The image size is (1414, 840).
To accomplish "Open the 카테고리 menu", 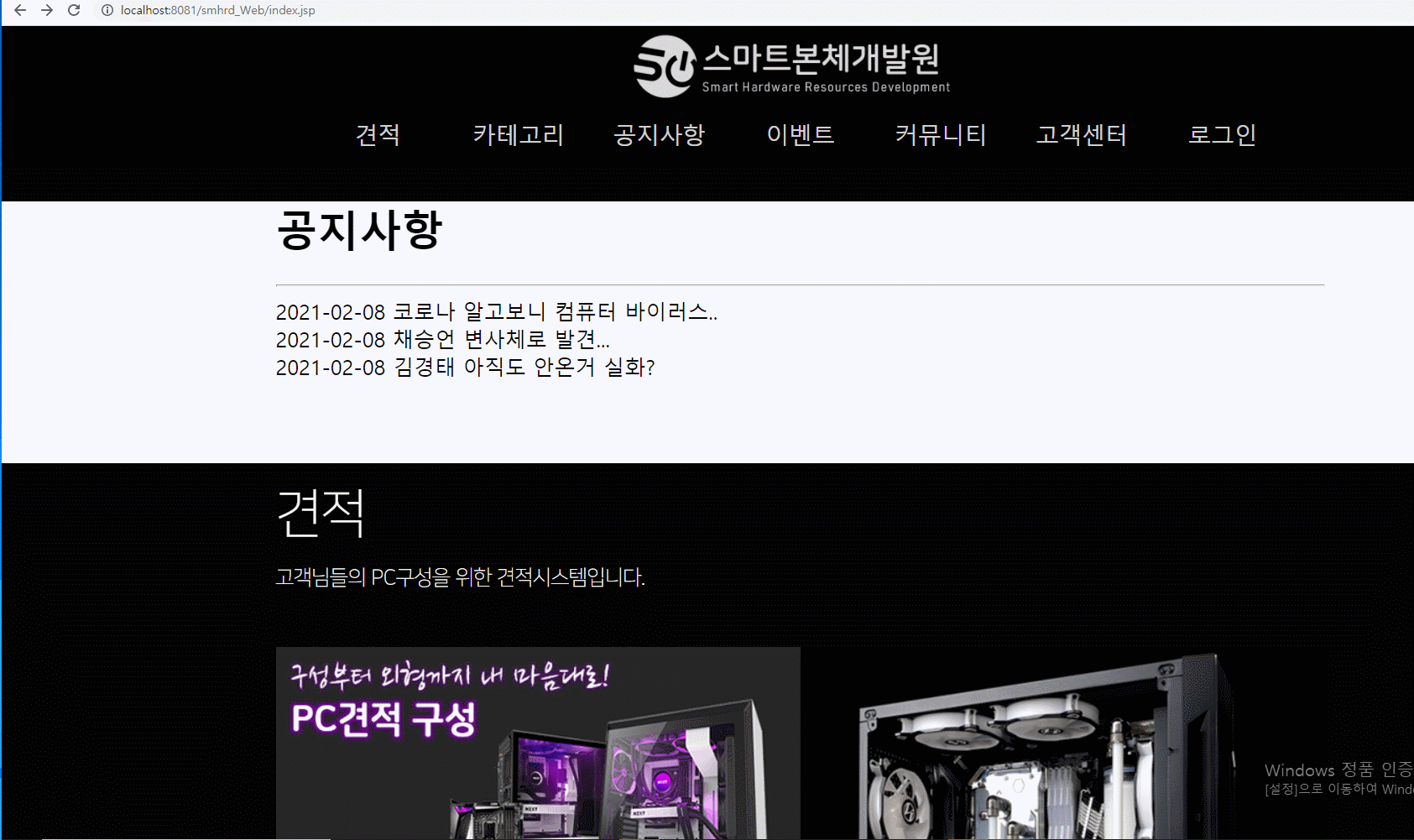I will [518, 134].
